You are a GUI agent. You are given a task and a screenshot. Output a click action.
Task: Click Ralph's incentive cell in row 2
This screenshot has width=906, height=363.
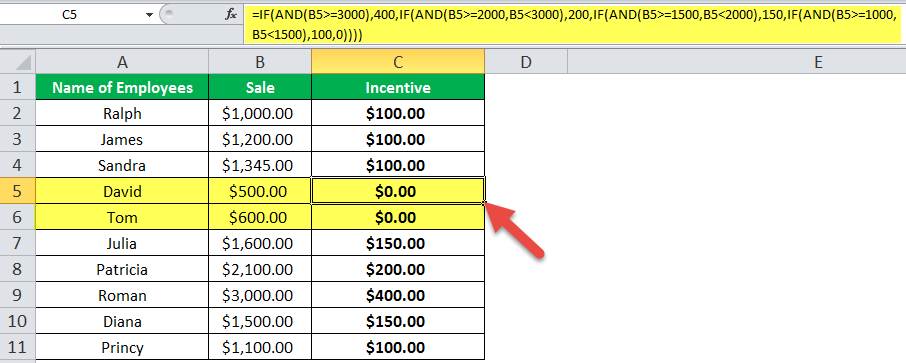tap(398, 113)
